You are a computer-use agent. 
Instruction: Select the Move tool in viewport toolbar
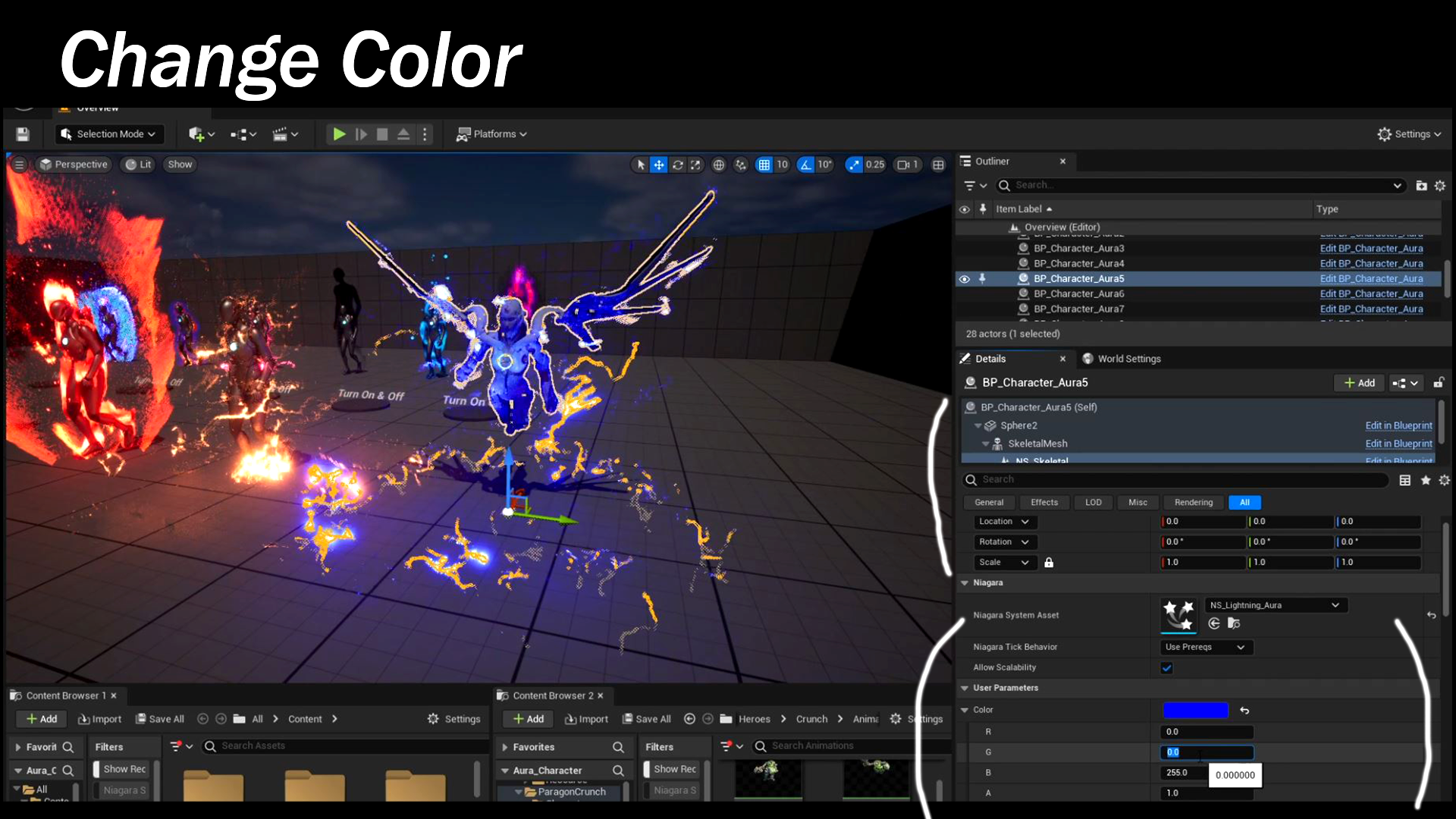659,165
